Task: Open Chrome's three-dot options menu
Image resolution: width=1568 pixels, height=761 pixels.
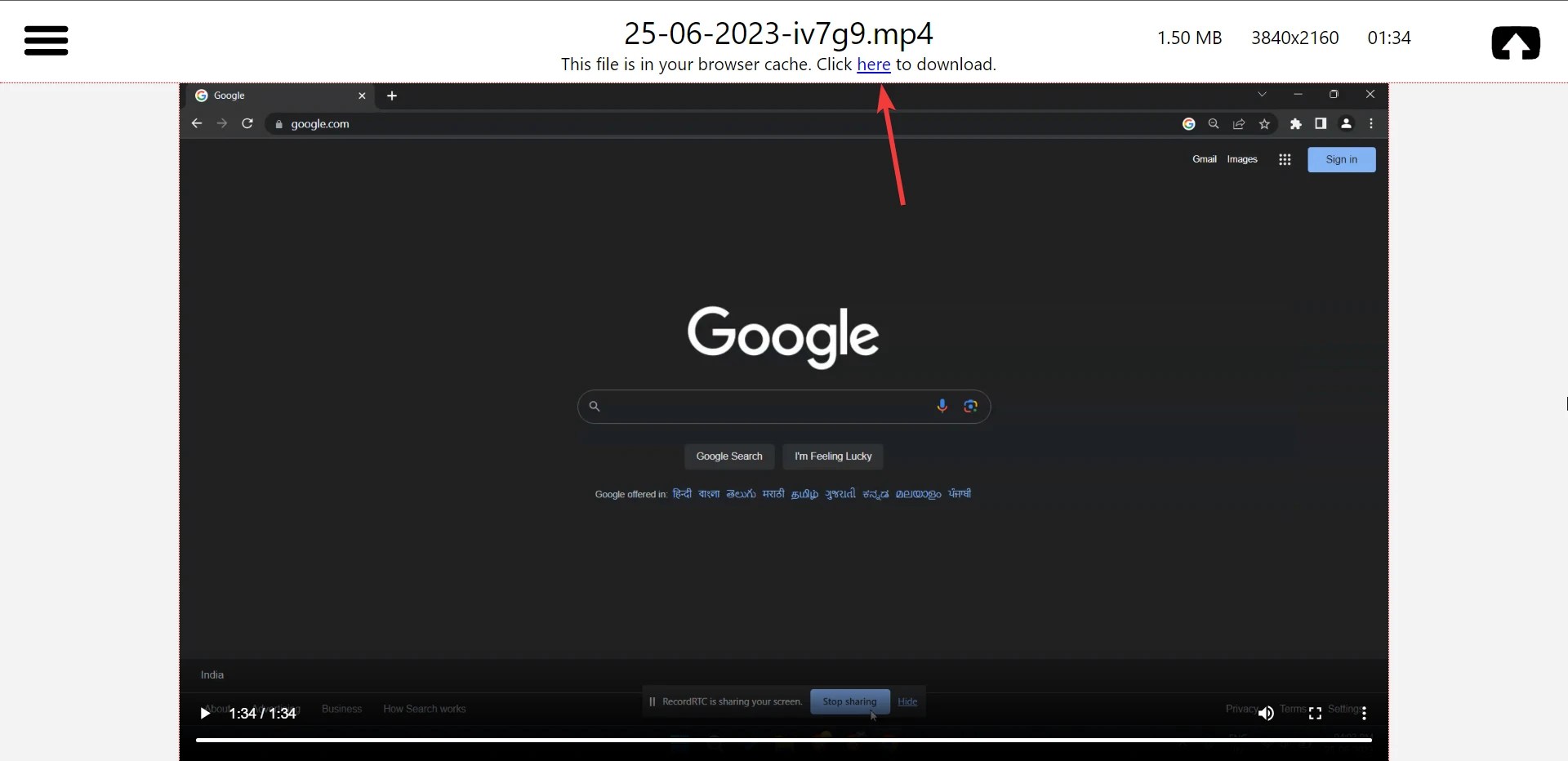Action: coord(1371,124)
